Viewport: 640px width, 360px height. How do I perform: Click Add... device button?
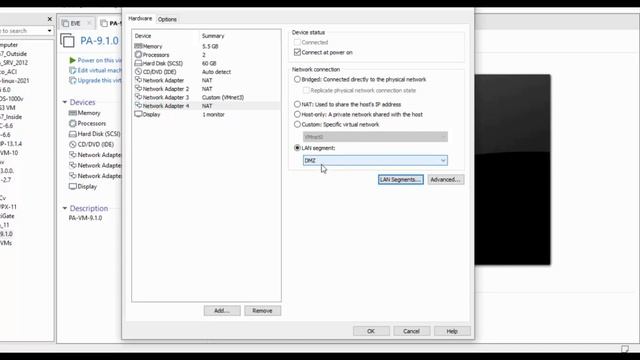[x=222, y=311]
